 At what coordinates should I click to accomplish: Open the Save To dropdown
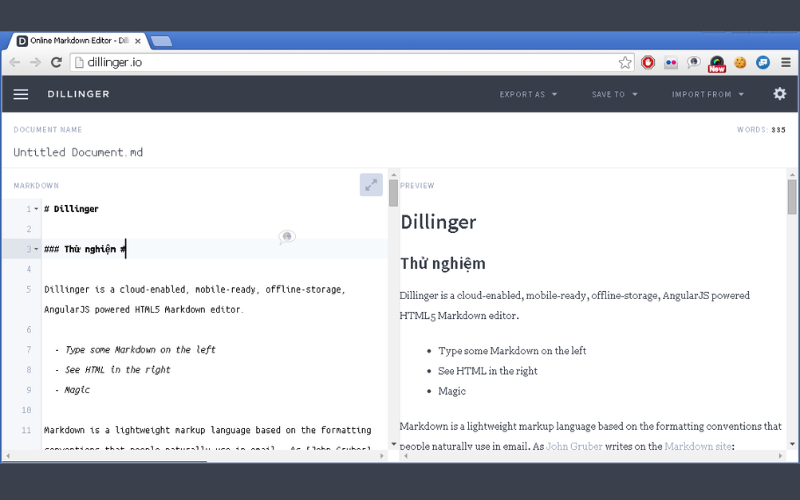(614, 95)
